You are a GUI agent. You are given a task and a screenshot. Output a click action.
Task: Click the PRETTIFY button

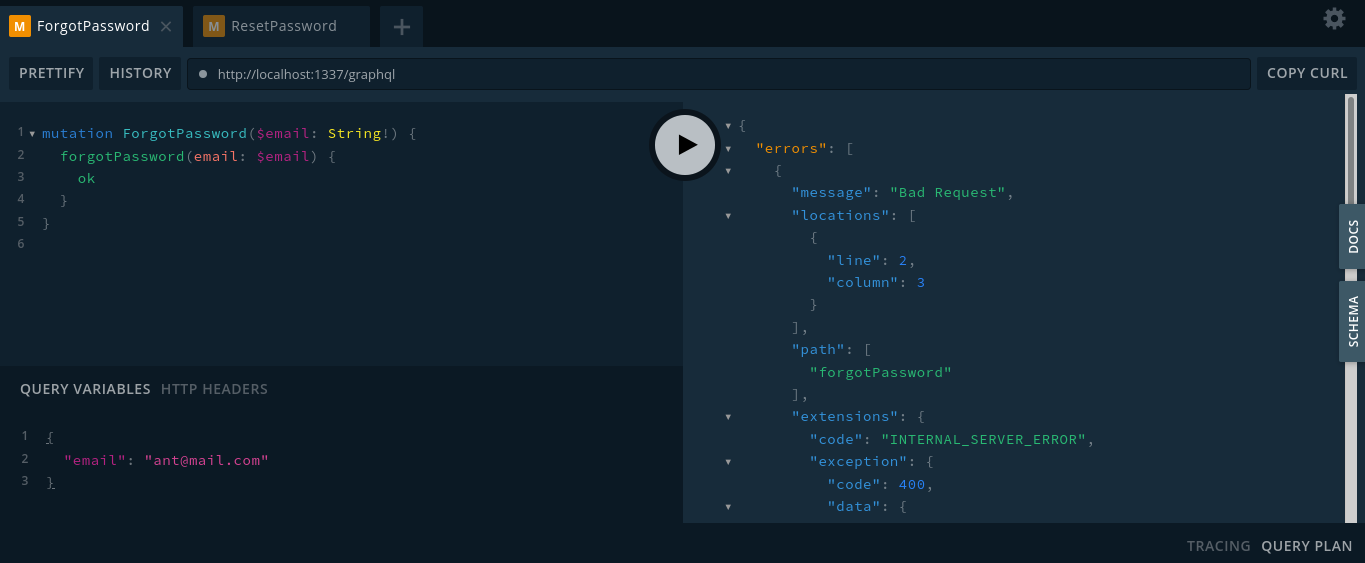coord(52,73)
